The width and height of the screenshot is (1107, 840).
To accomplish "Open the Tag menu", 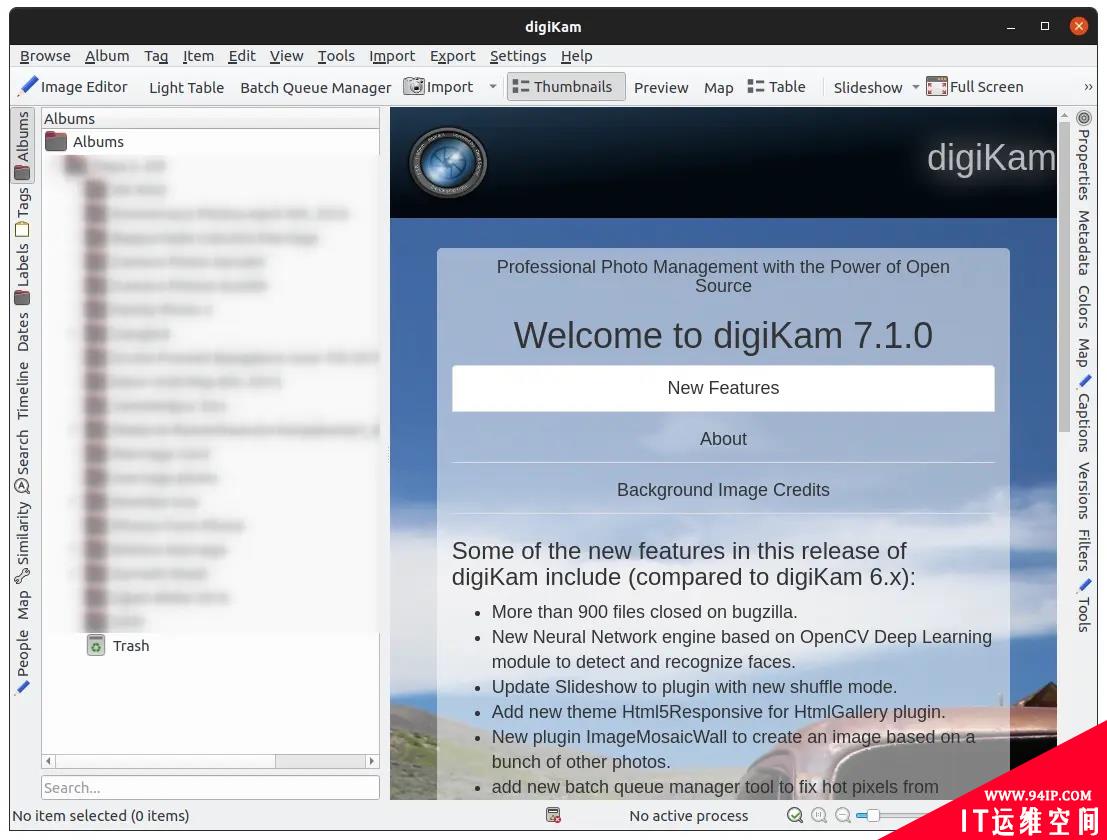I will coord(156,56).
